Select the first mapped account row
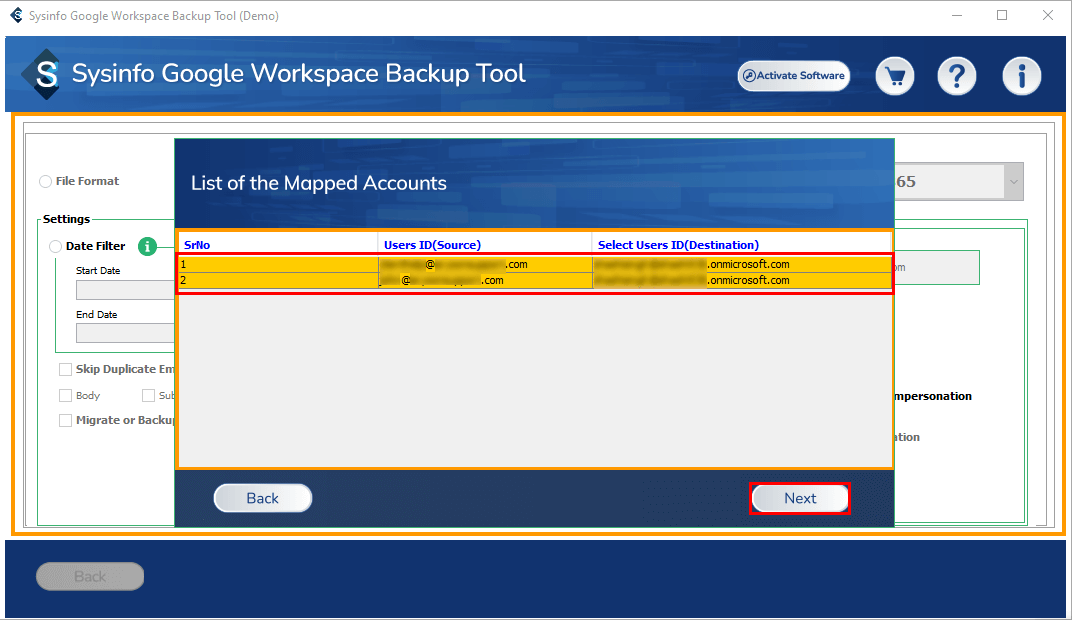The width and height of the screenshot is (1072, 620). 535,265
